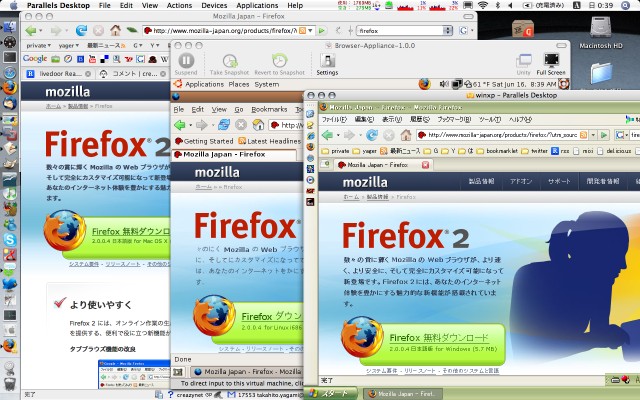Open the Skype icon in the Dock
The image size is (640, 400).
9,240
